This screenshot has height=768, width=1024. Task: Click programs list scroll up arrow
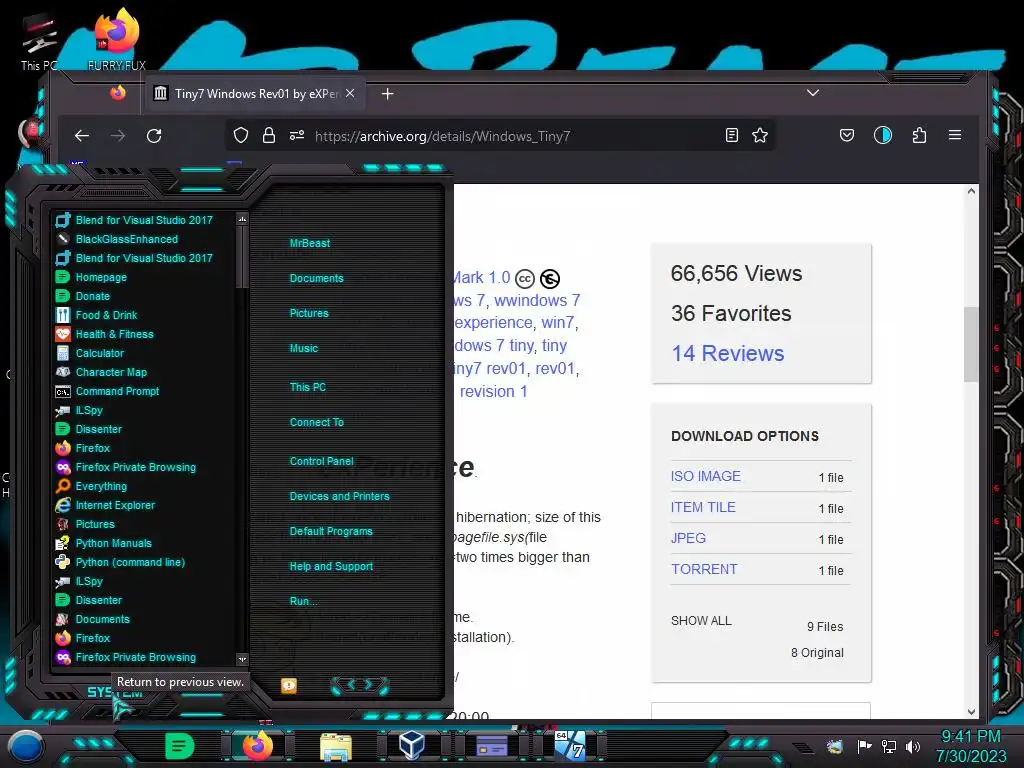(x=242, y=219)
